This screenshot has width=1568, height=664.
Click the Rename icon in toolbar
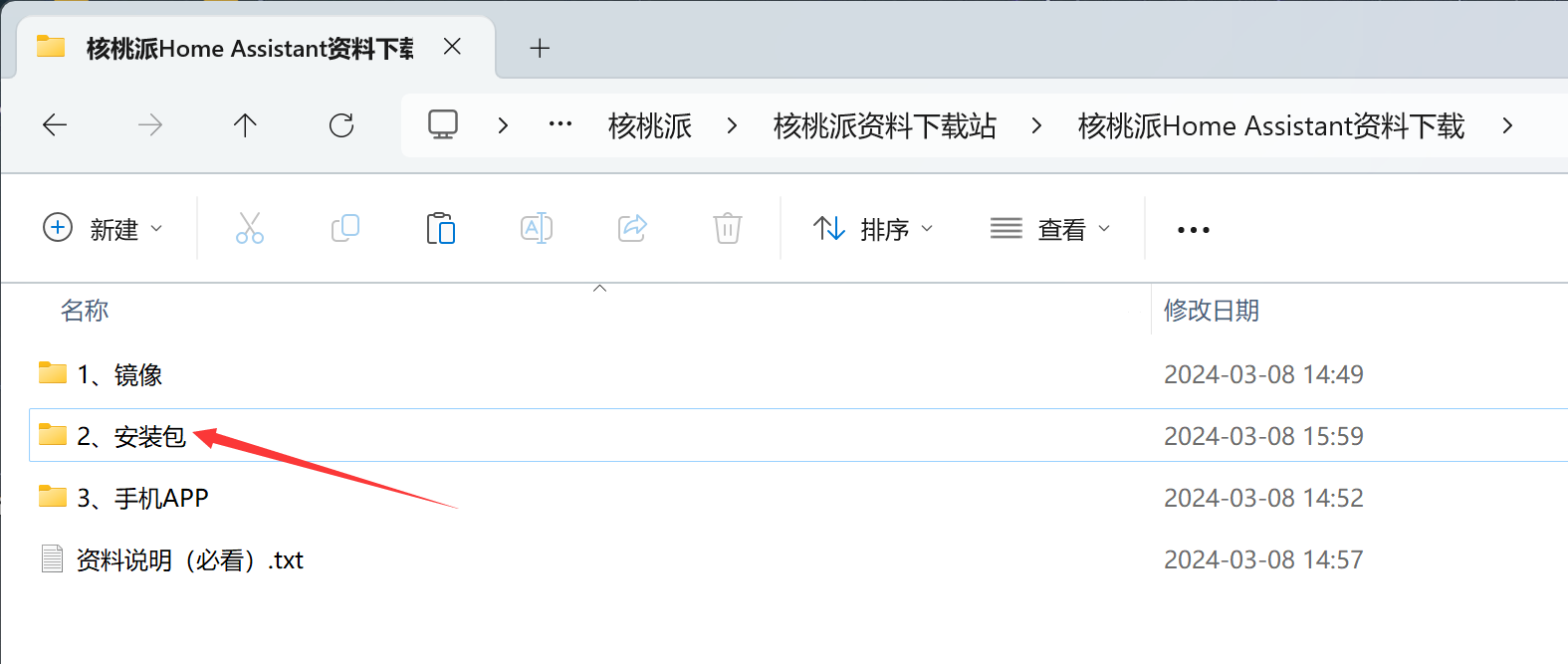click(x=537, y=228)
